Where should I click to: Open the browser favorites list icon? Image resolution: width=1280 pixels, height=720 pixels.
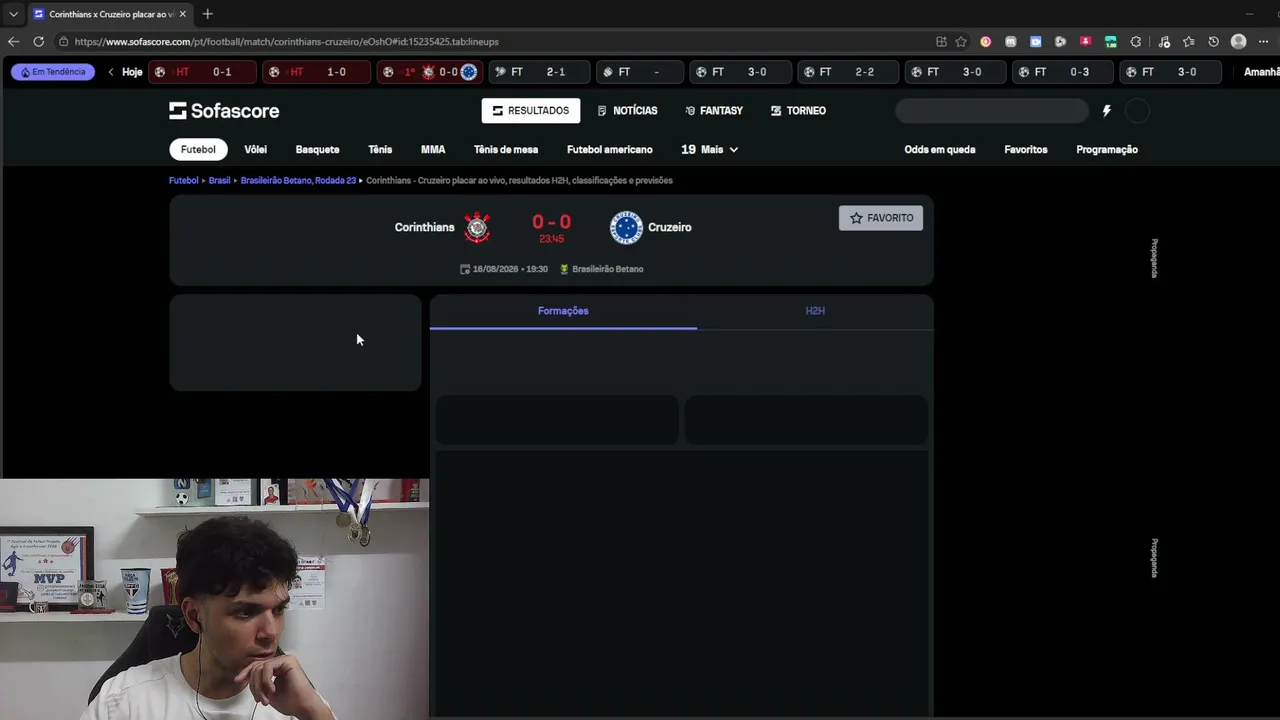(x=1188, y=42)
